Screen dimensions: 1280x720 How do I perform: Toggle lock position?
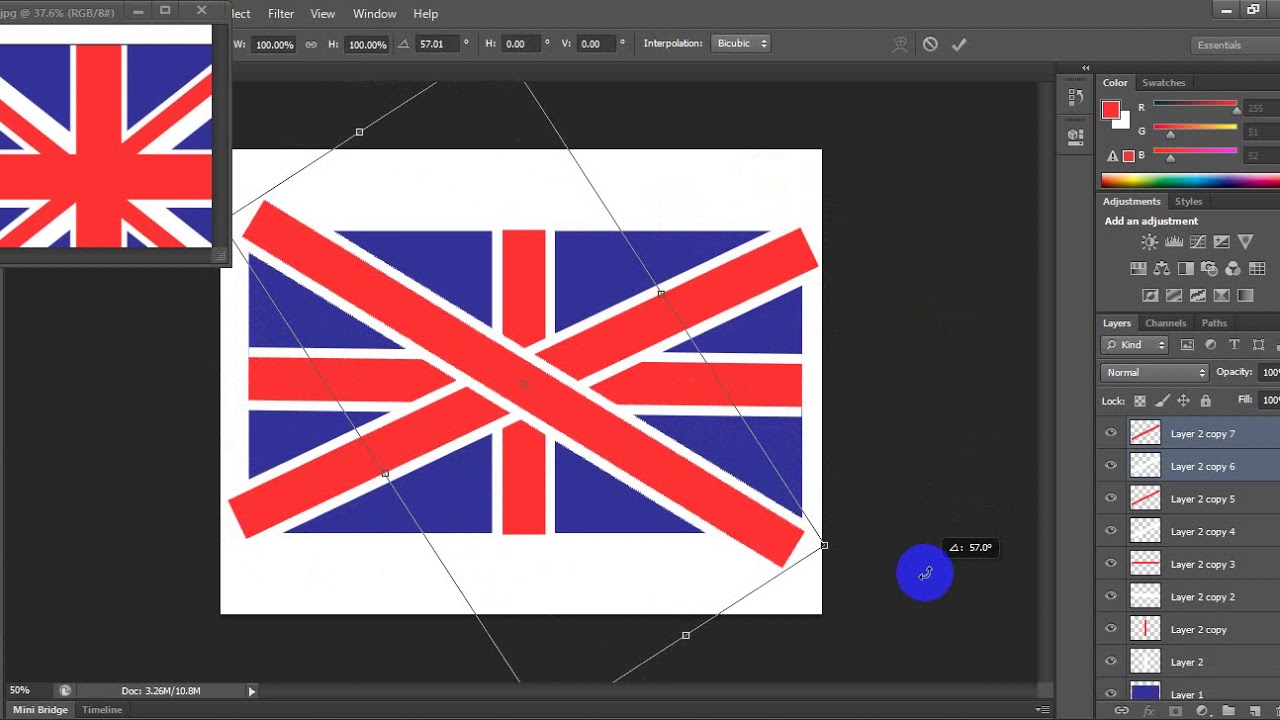coord(1184,401)
